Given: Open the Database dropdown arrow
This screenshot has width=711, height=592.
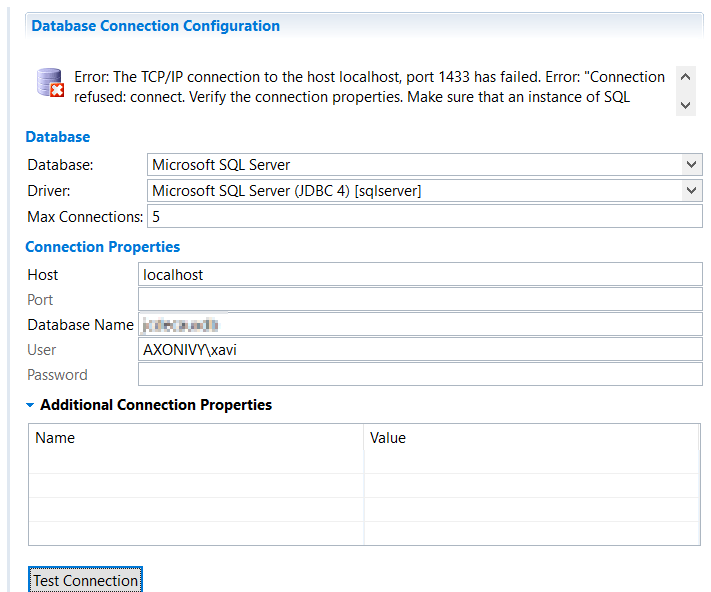Looking at the screenshot, I should (x=691, y=165).
